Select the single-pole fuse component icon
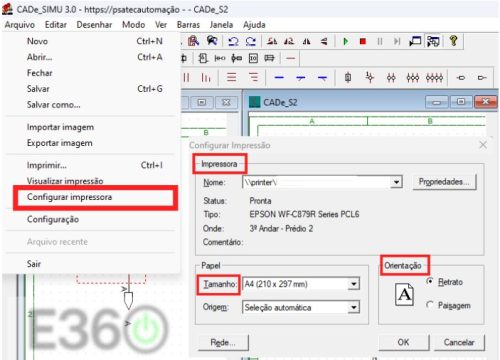 point(348,77)
